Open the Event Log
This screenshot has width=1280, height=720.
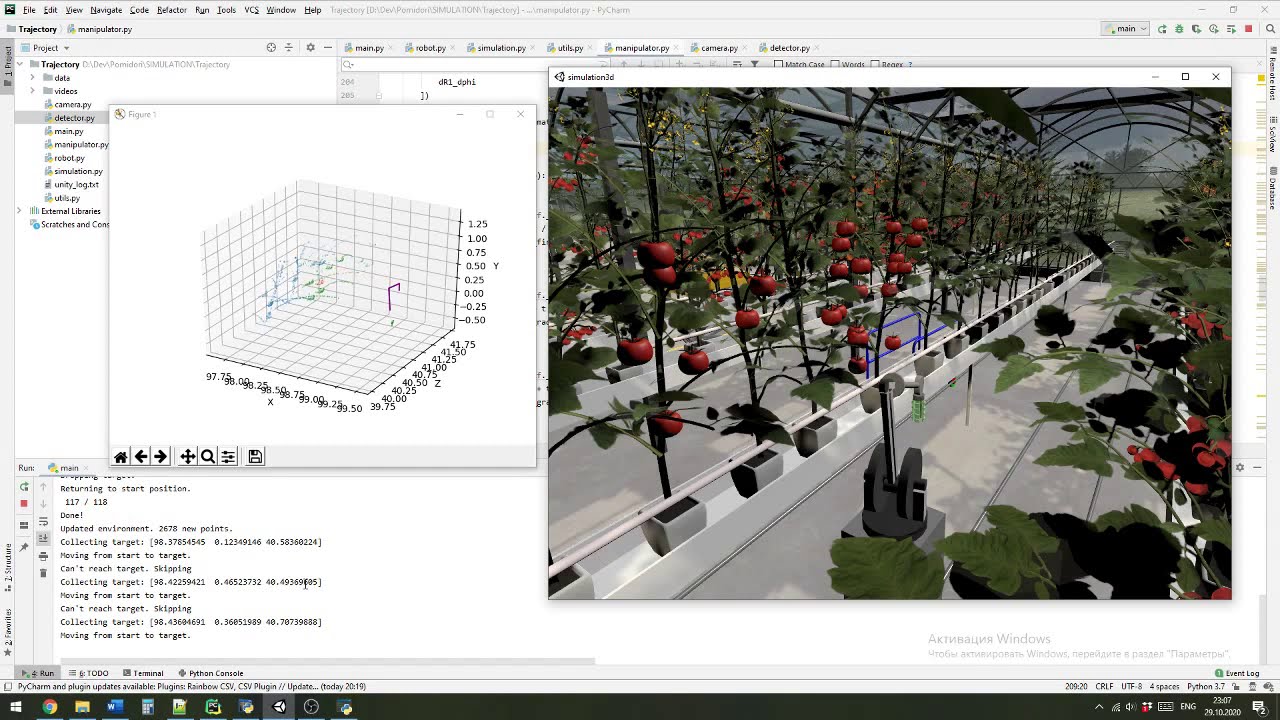coord(1237,673)
